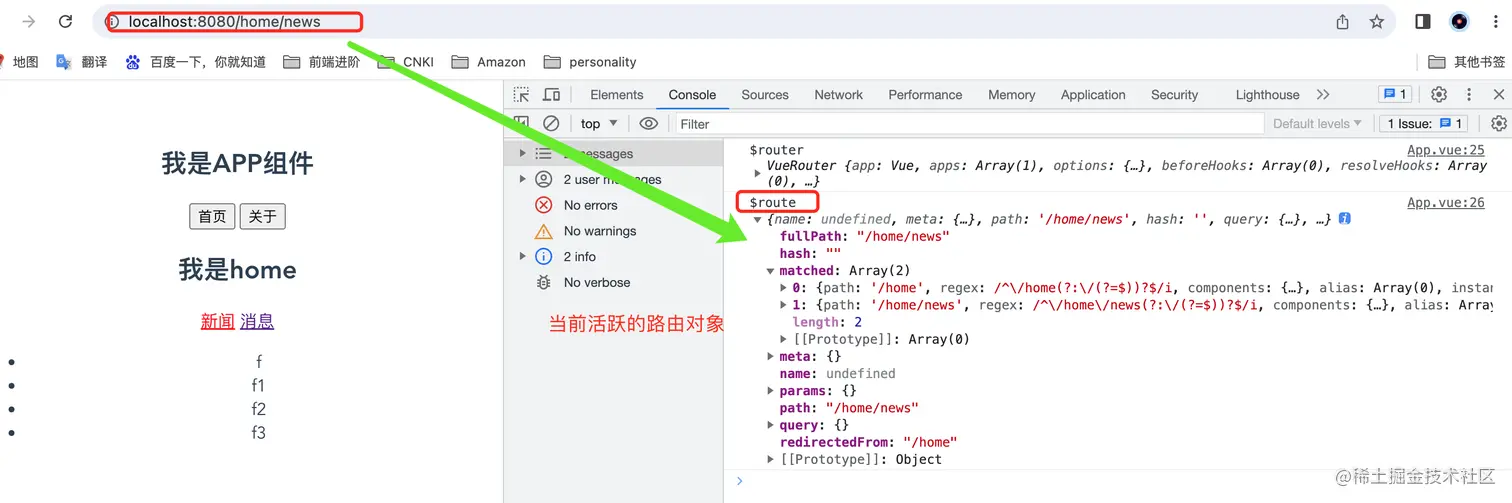Open console settings gear beside 1 Issue
This screenshot has height=503, width=1512.
(x=1498, y=124)
